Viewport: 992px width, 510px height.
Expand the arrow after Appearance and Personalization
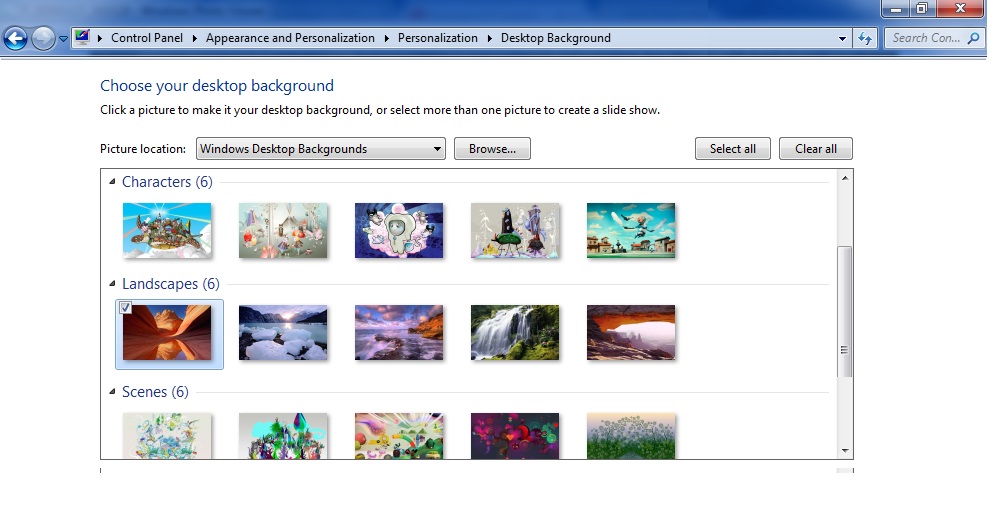tap(386, 38)
